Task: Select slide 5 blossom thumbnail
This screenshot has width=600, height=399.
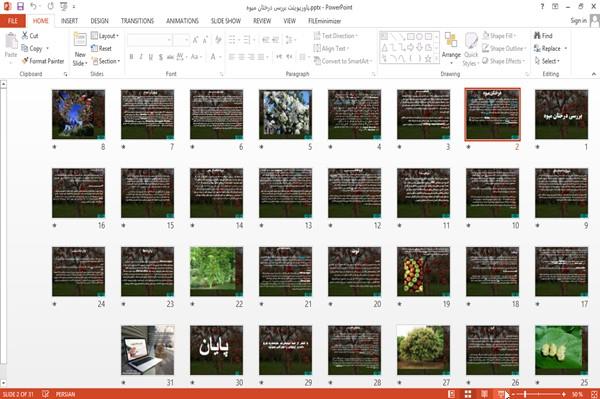Action: 285,114
